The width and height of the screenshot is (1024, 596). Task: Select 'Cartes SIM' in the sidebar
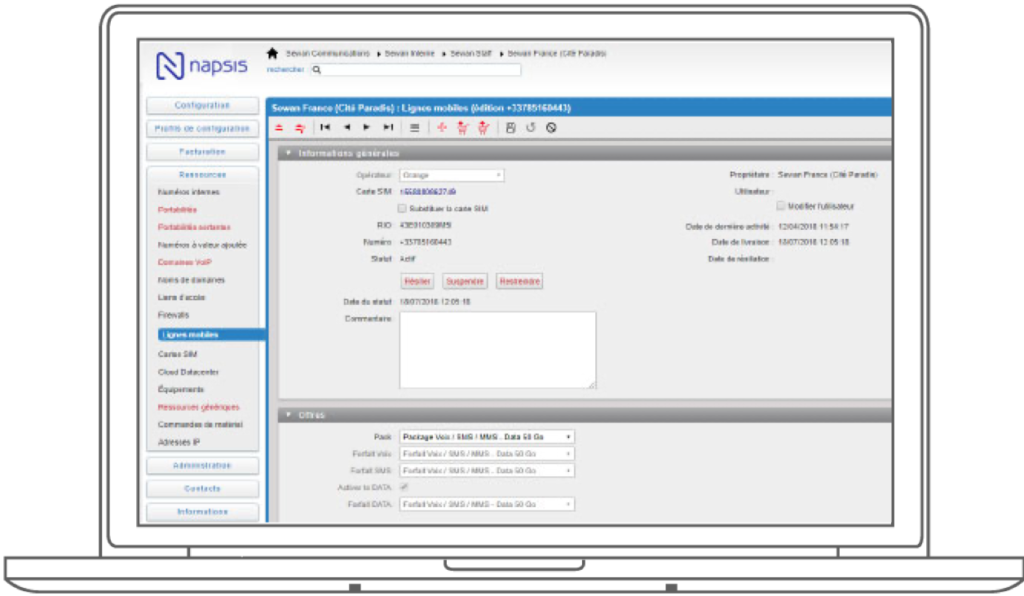tap(176, 354)
